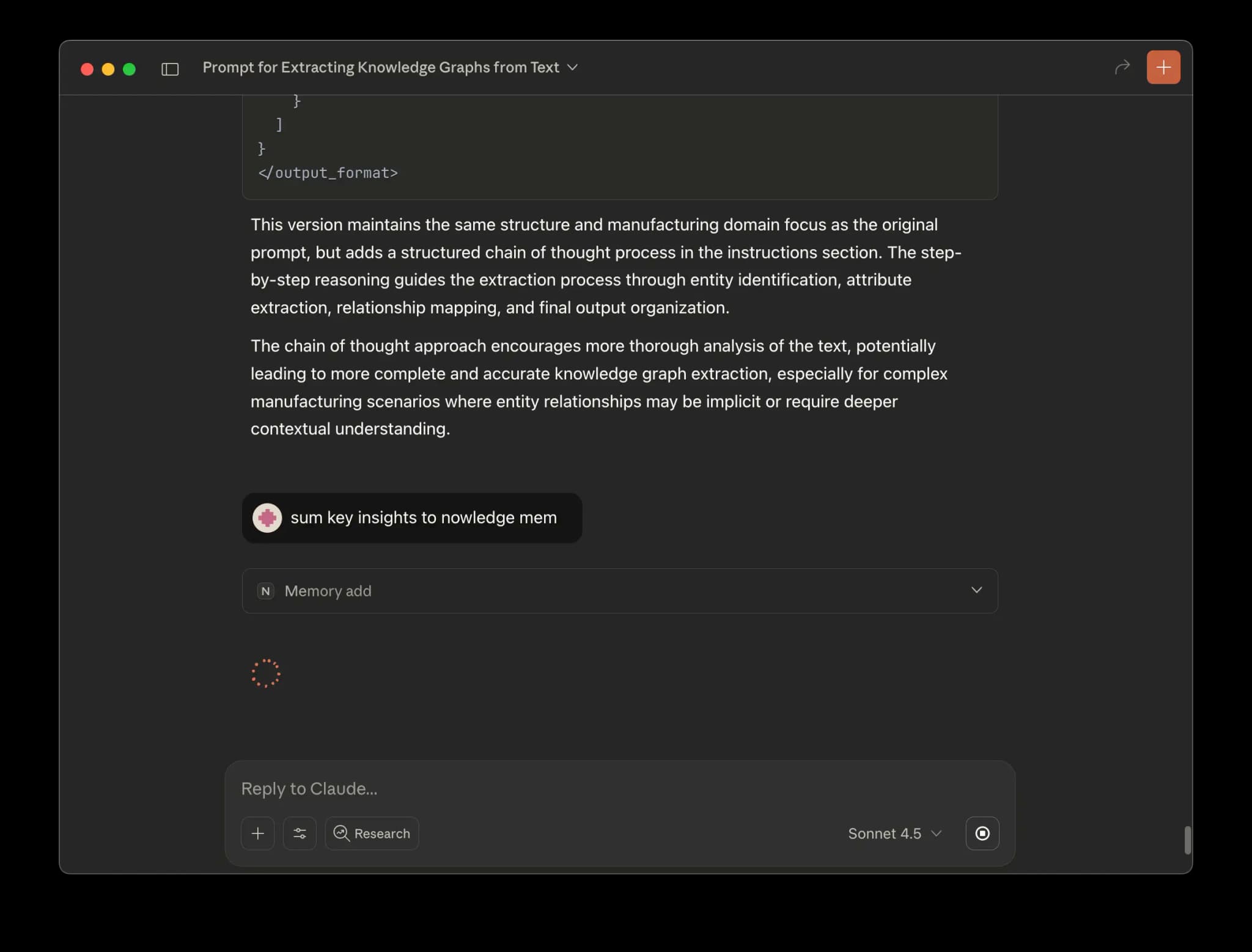The image size is (1252, 952).
Task: Click the MCP tool icon beside the memory command
Action: pyautogui.click(x=267, y=518)
